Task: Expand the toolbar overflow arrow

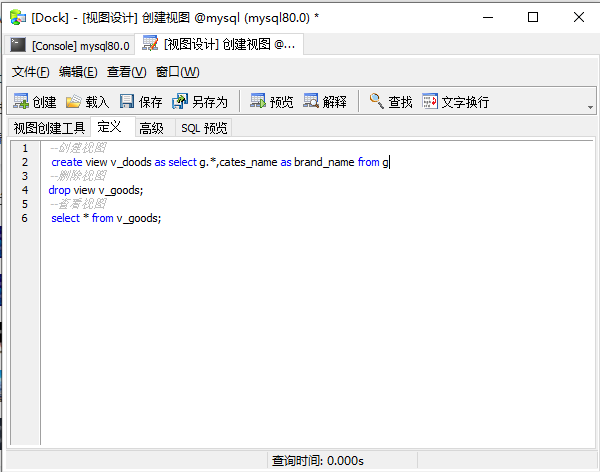Action: pos(590,108)
